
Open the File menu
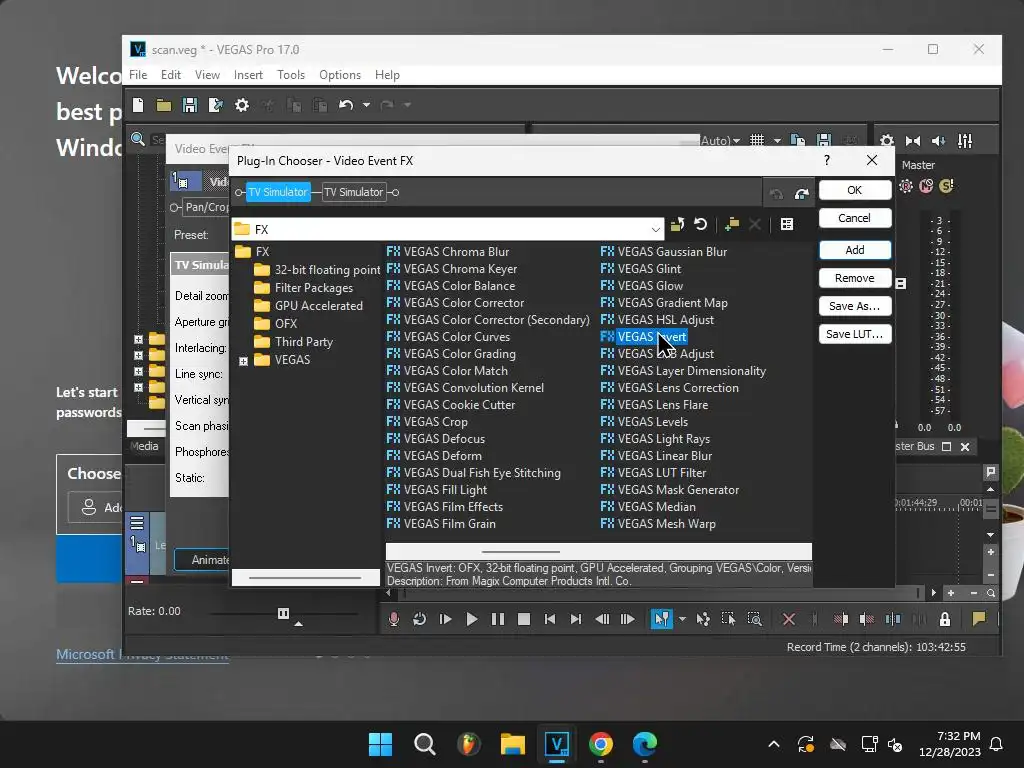tap(138, 75)
